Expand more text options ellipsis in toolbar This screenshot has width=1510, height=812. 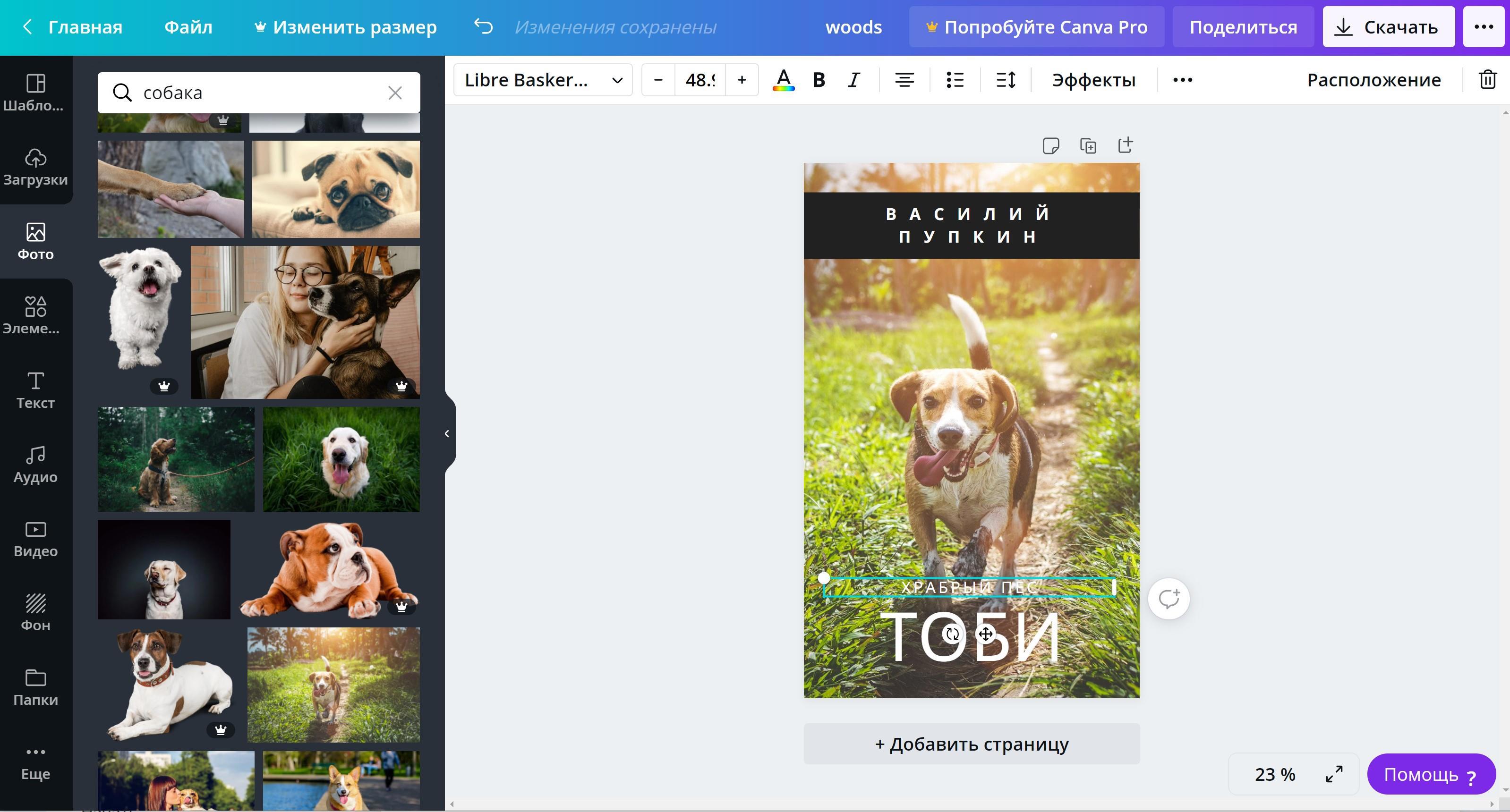point(1182,80)
